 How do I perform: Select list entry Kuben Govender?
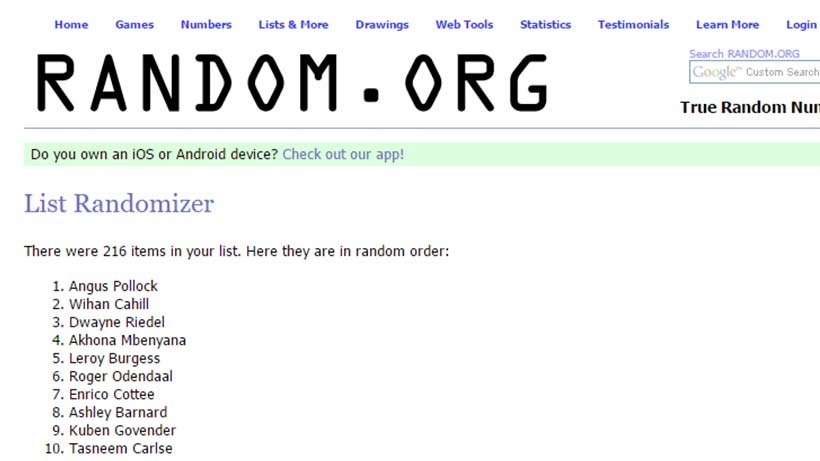(x=122, y=431)
